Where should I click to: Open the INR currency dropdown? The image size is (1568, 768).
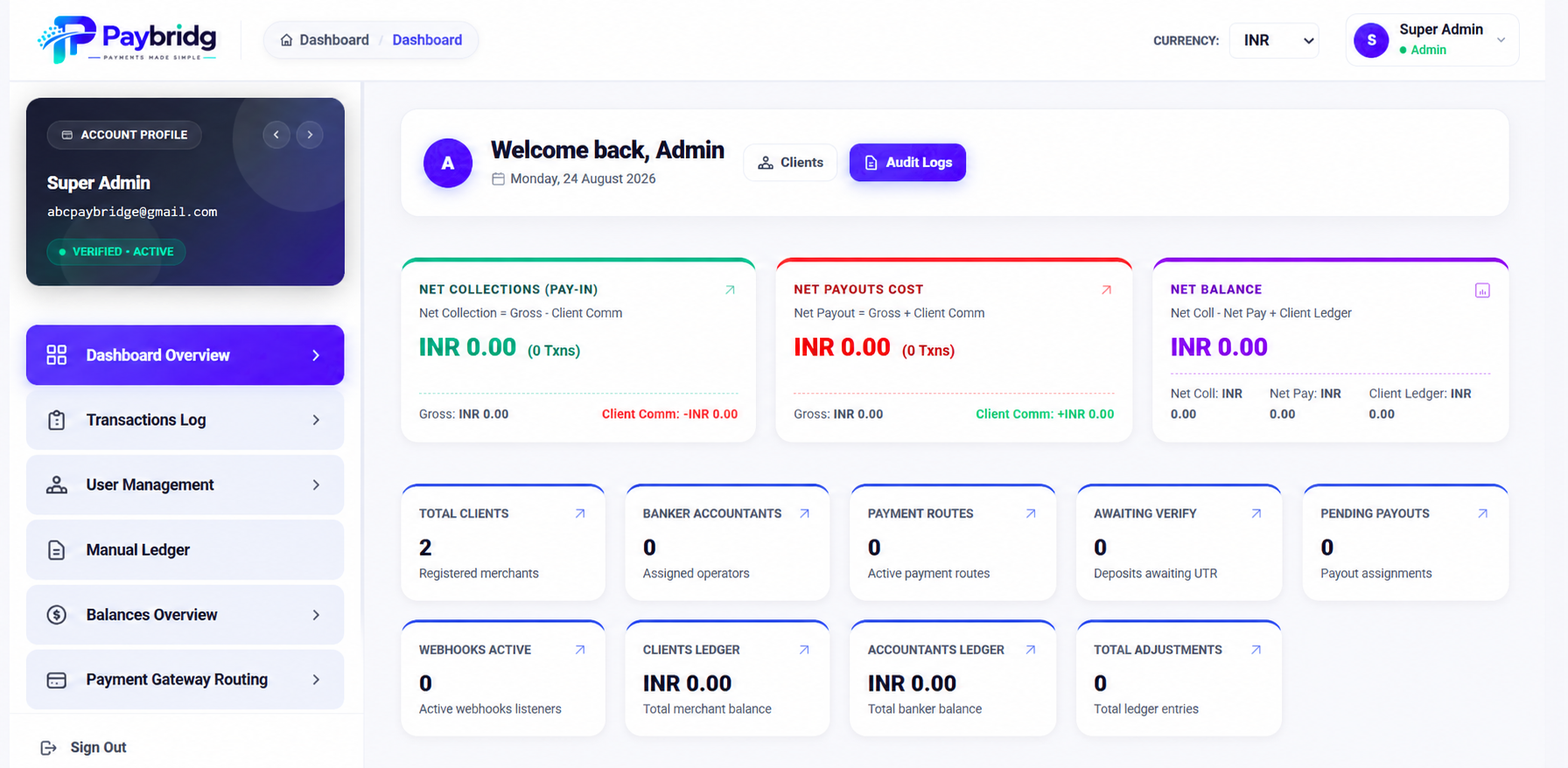point(1274,40)
